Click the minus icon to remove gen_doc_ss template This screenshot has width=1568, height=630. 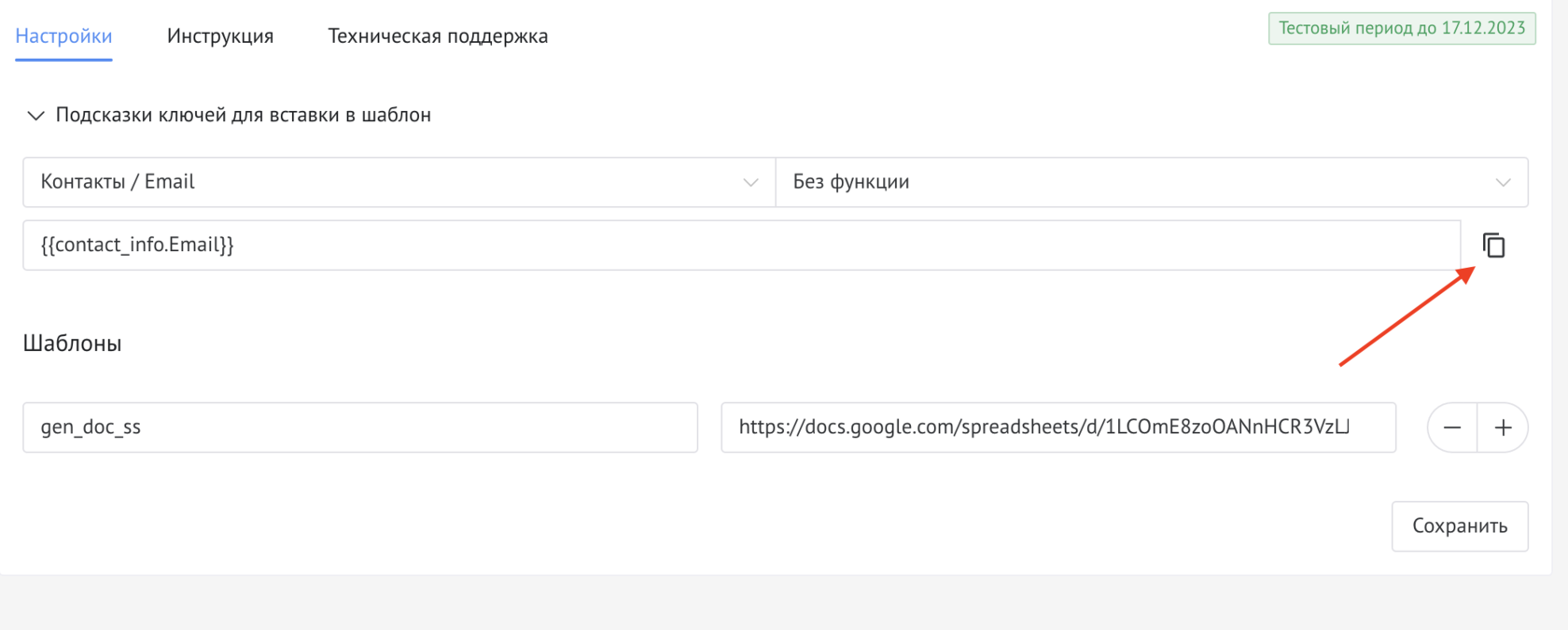pos(1452,427)
